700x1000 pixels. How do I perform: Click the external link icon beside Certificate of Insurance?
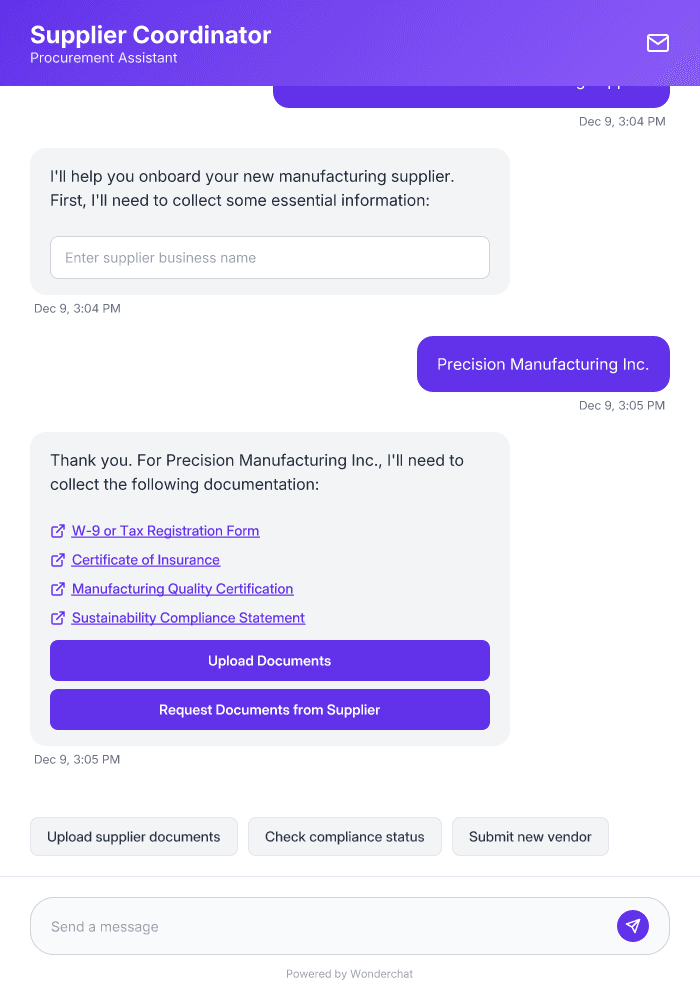click(57, 560)
